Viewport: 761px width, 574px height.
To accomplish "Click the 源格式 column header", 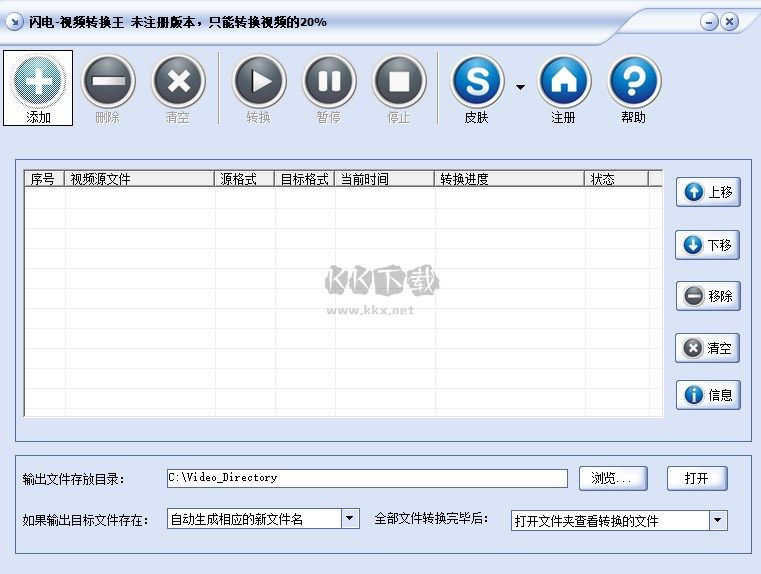I will click(245, 179).
